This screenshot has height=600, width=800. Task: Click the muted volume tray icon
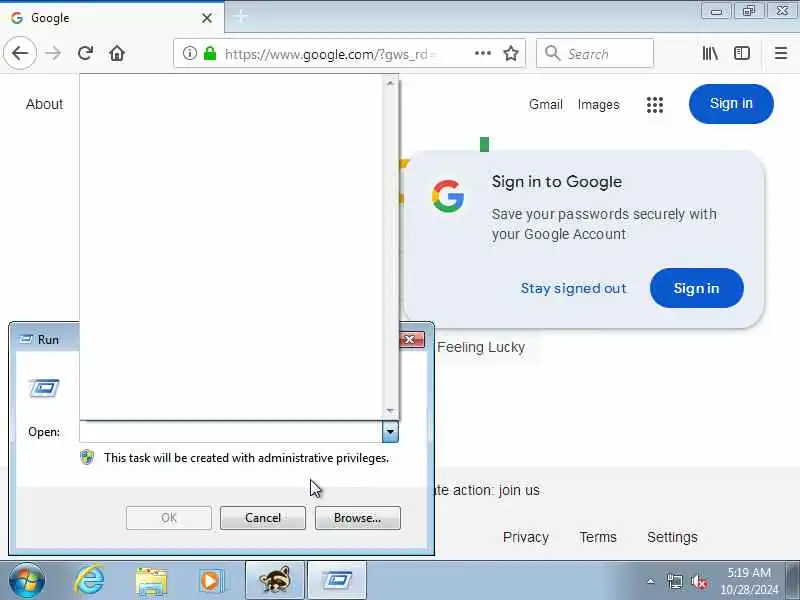point(698,582)
